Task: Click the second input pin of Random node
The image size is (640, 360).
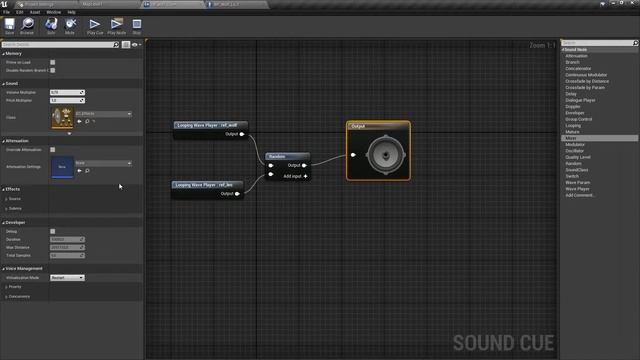Action: pyautogui.click(x=271, y=175)
